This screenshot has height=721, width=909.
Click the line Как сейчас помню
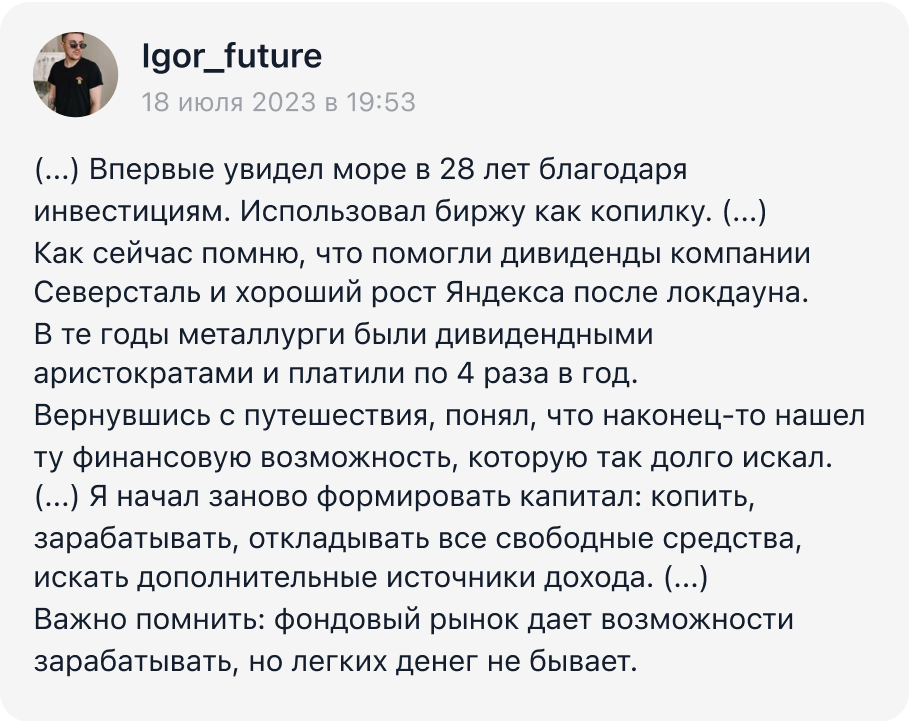point(422,254)
